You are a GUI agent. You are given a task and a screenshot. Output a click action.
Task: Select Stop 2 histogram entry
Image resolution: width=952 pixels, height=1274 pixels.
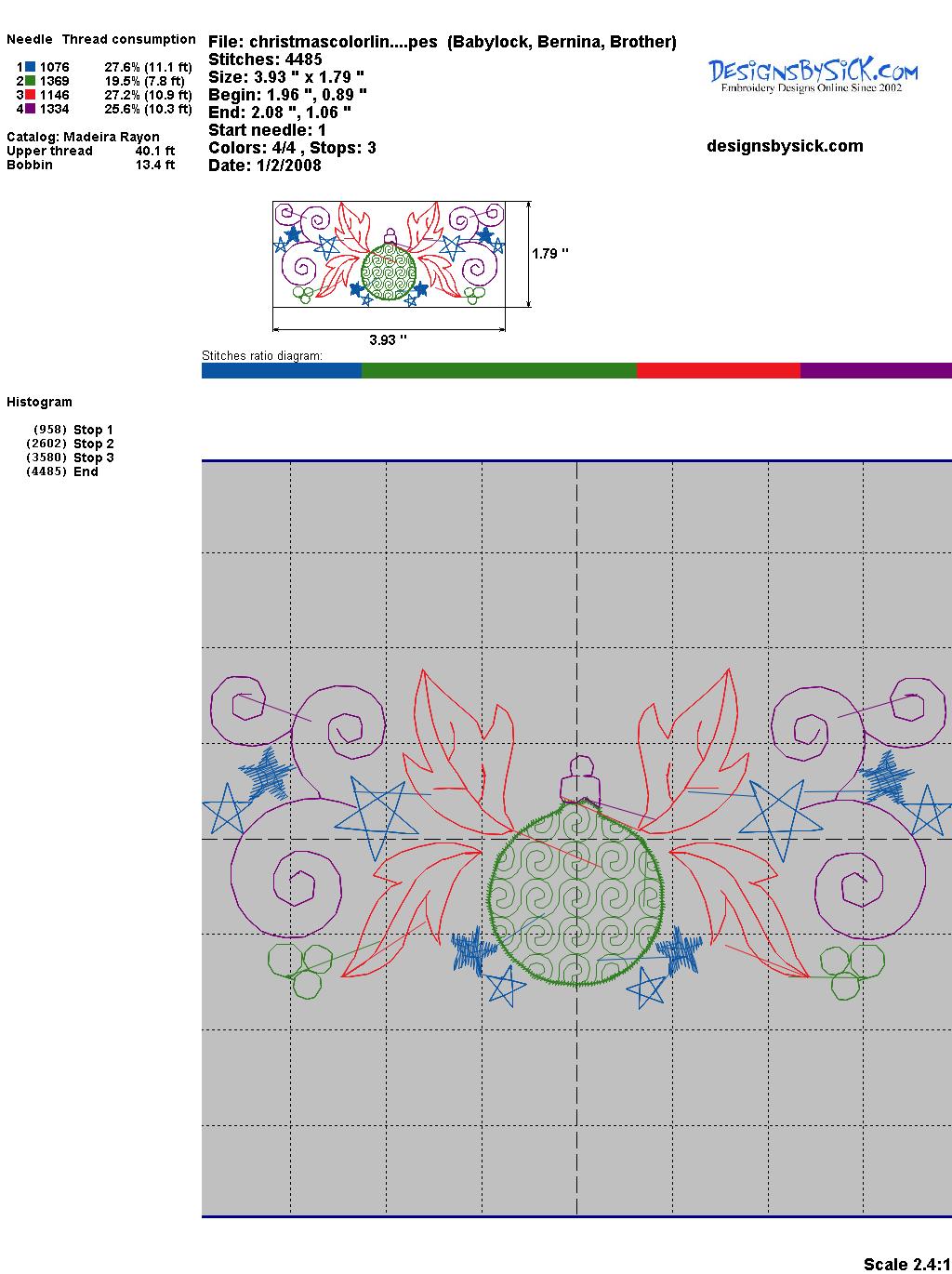[x=93, y=444]
